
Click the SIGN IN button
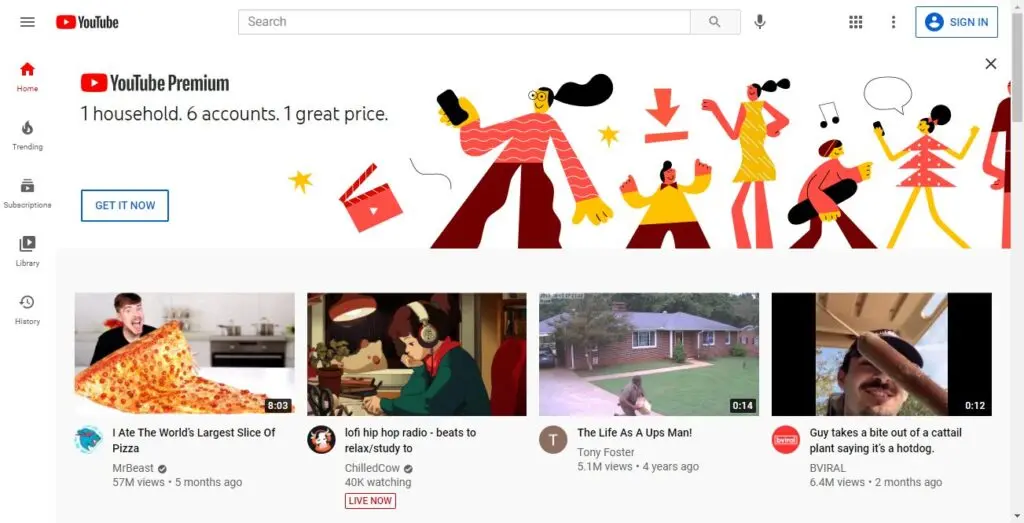[956, 22]
